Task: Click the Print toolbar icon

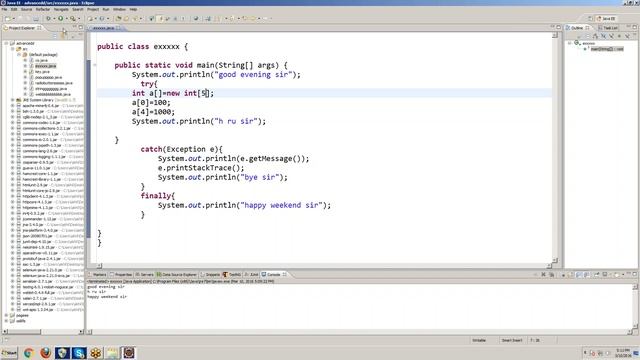Action: point(36,18)
